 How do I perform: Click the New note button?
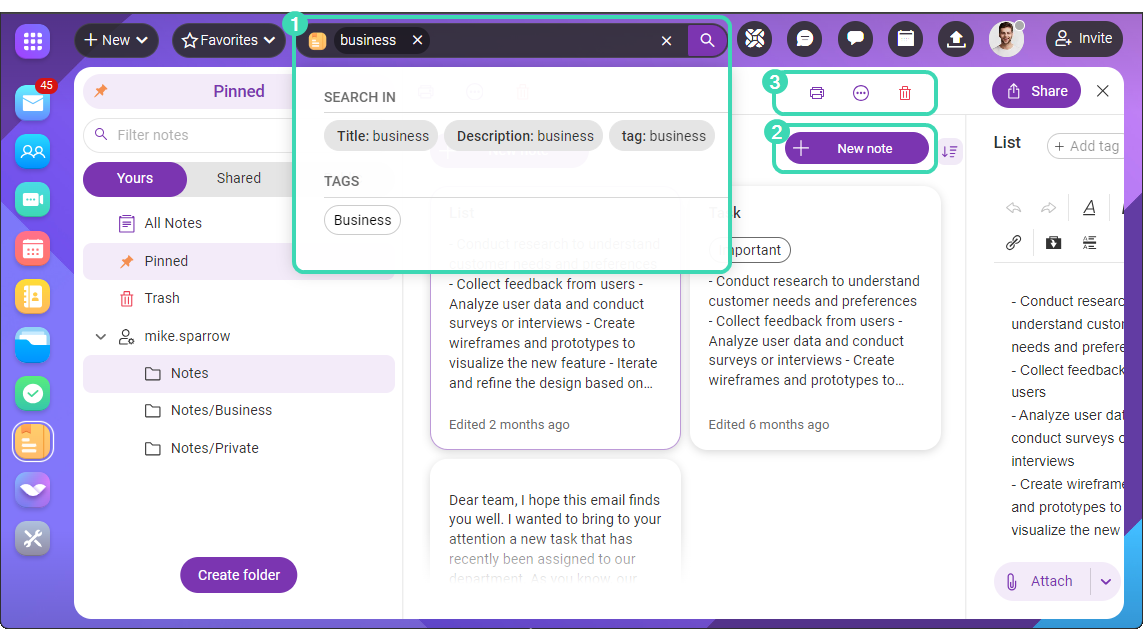click(857, 149)
